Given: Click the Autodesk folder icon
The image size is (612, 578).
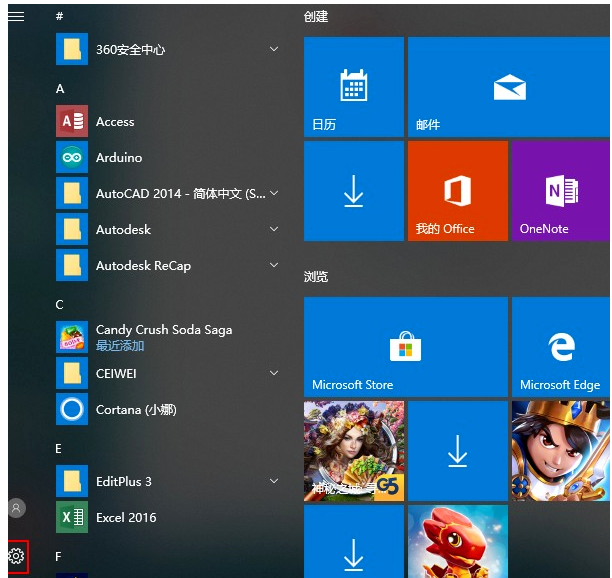Looking at the screenshot, I should 72,229.
